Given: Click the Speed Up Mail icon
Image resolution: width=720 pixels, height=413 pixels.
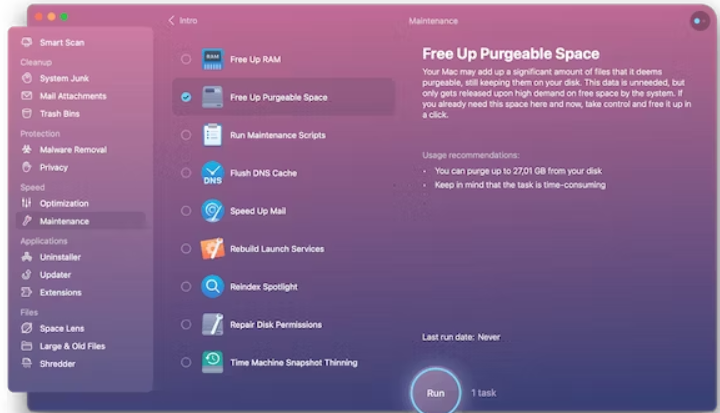Looking at the screenshot, I should [212, 211].
